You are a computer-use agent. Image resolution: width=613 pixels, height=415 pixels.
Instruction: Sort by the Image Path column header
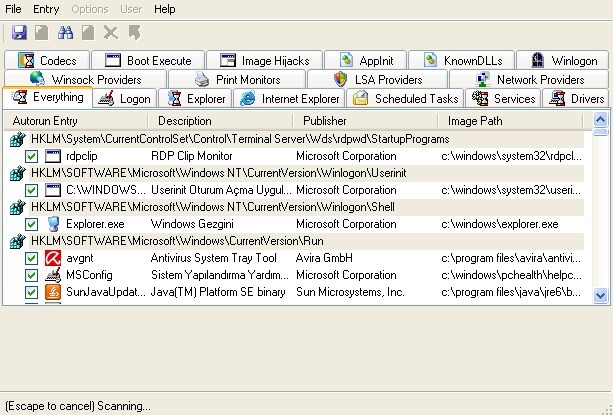tap(510, 121)
